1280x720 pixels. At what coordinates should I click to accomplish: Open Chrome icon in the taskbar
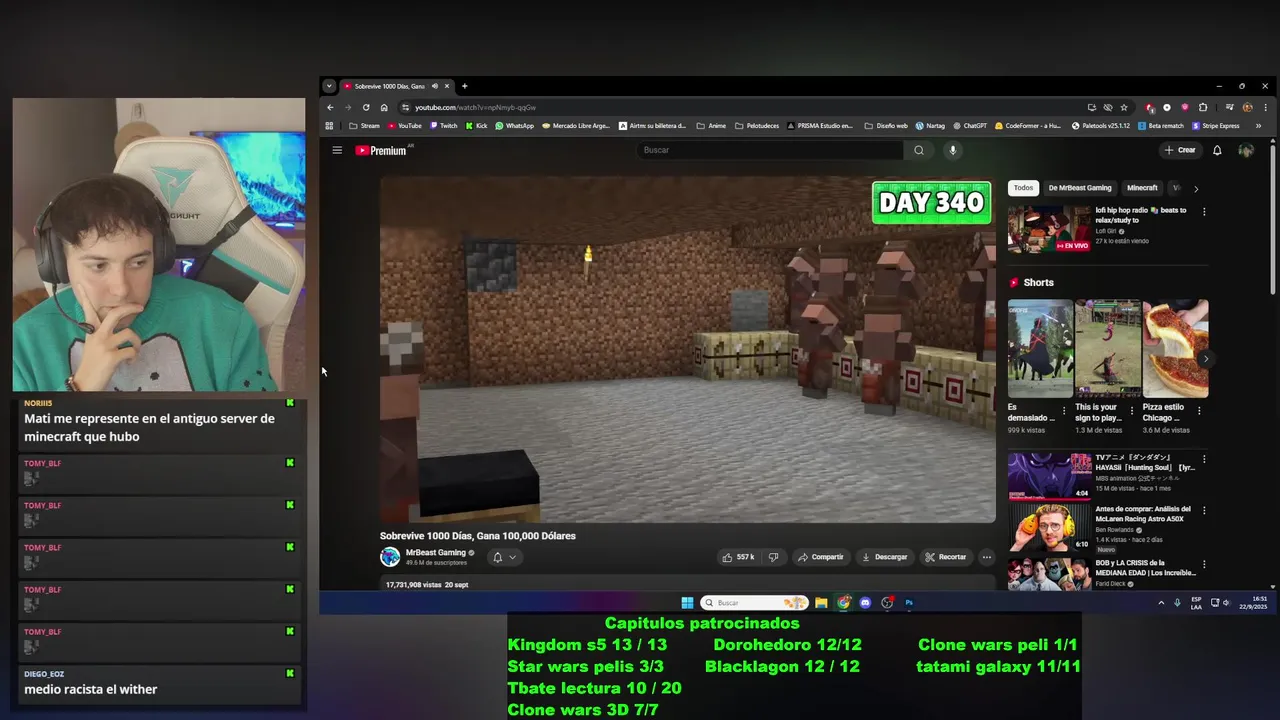[843, 603]
